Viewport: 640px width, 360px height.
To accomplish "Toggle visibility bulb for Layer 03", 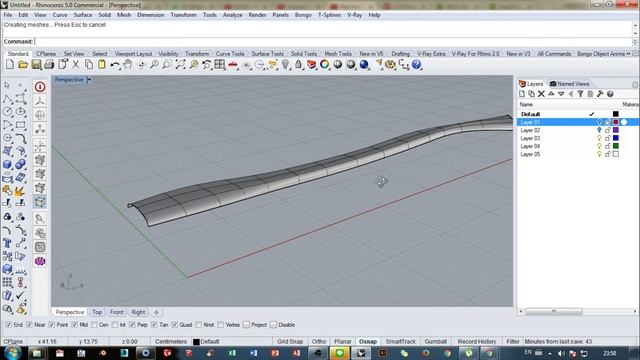I will click(x=599, y=138).
